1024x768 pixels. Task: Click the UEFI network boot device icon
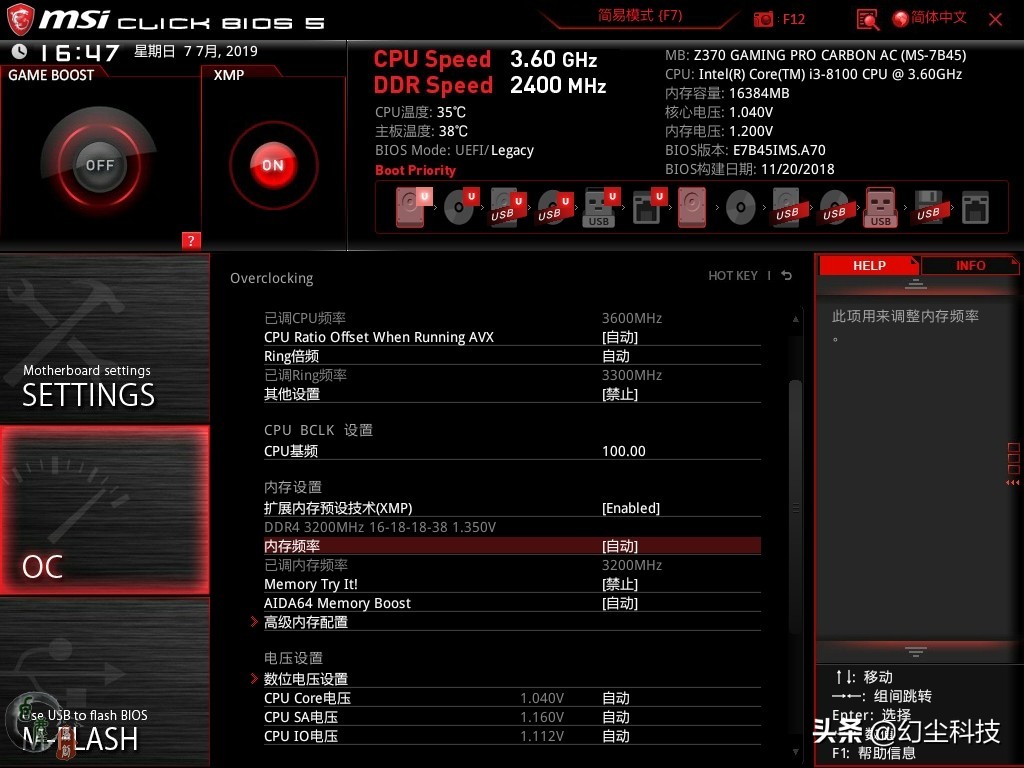648,207
